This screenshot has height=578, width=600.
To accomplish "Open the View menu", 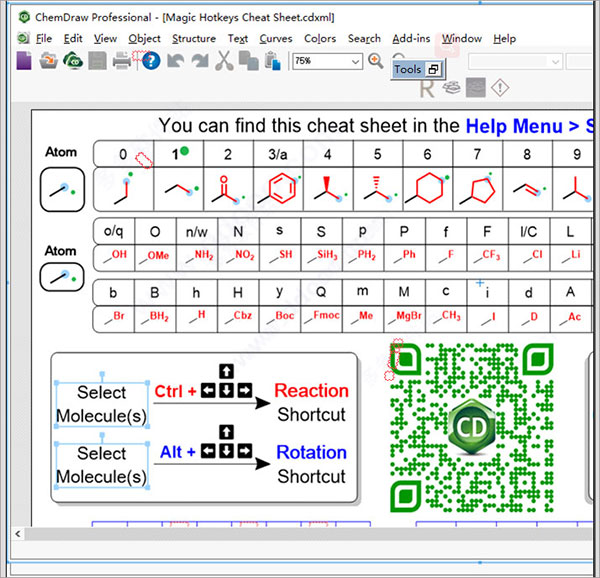I will tap(105, 39).
